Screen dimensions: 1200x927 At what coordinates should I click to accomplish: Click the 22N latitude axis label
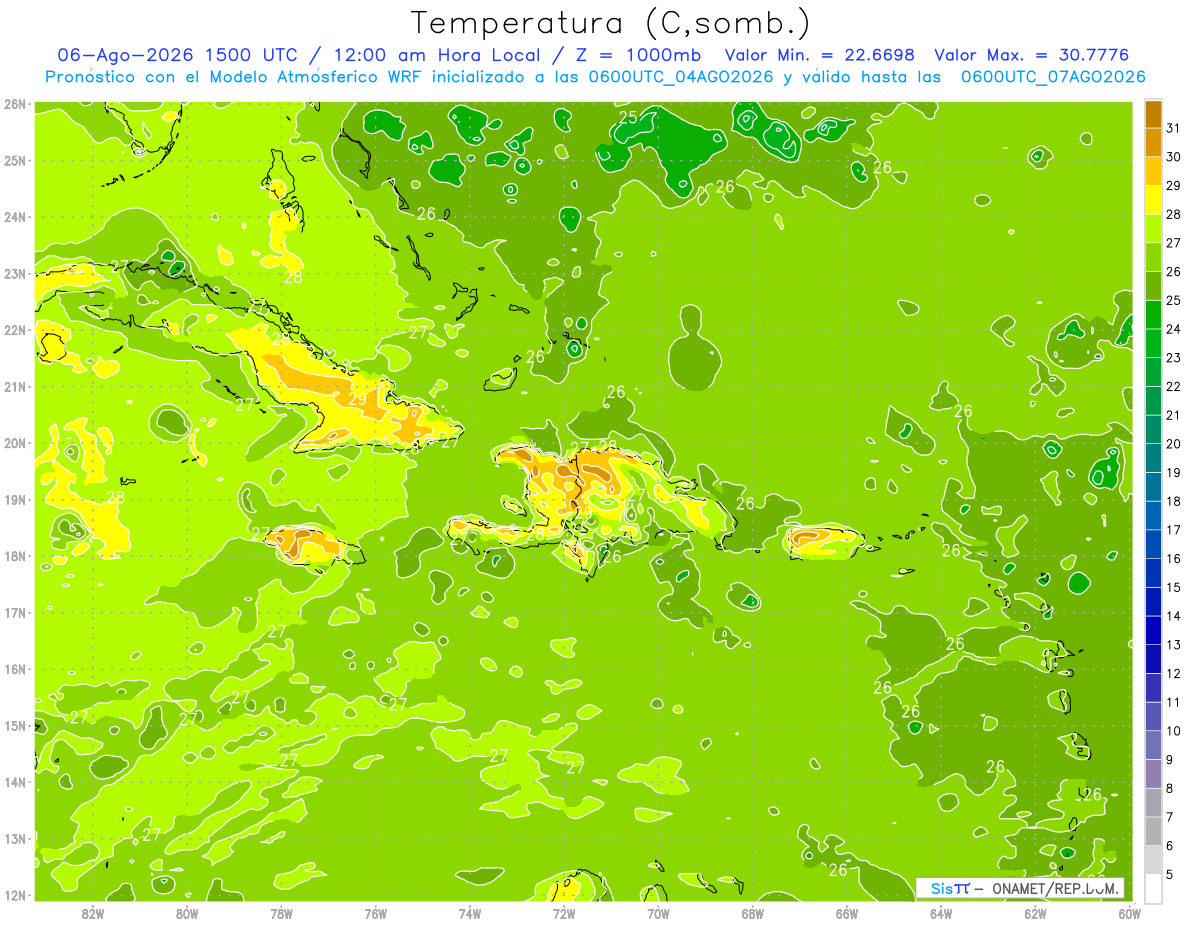pos(15,330)
